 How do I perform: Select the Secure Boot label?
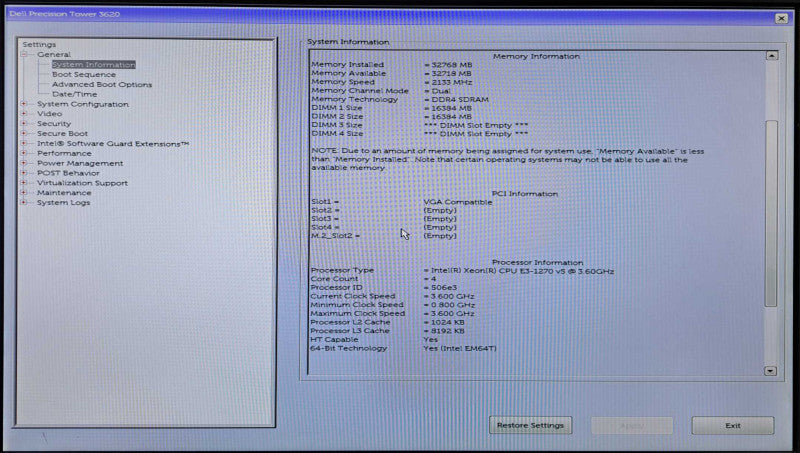coord(62,134)
